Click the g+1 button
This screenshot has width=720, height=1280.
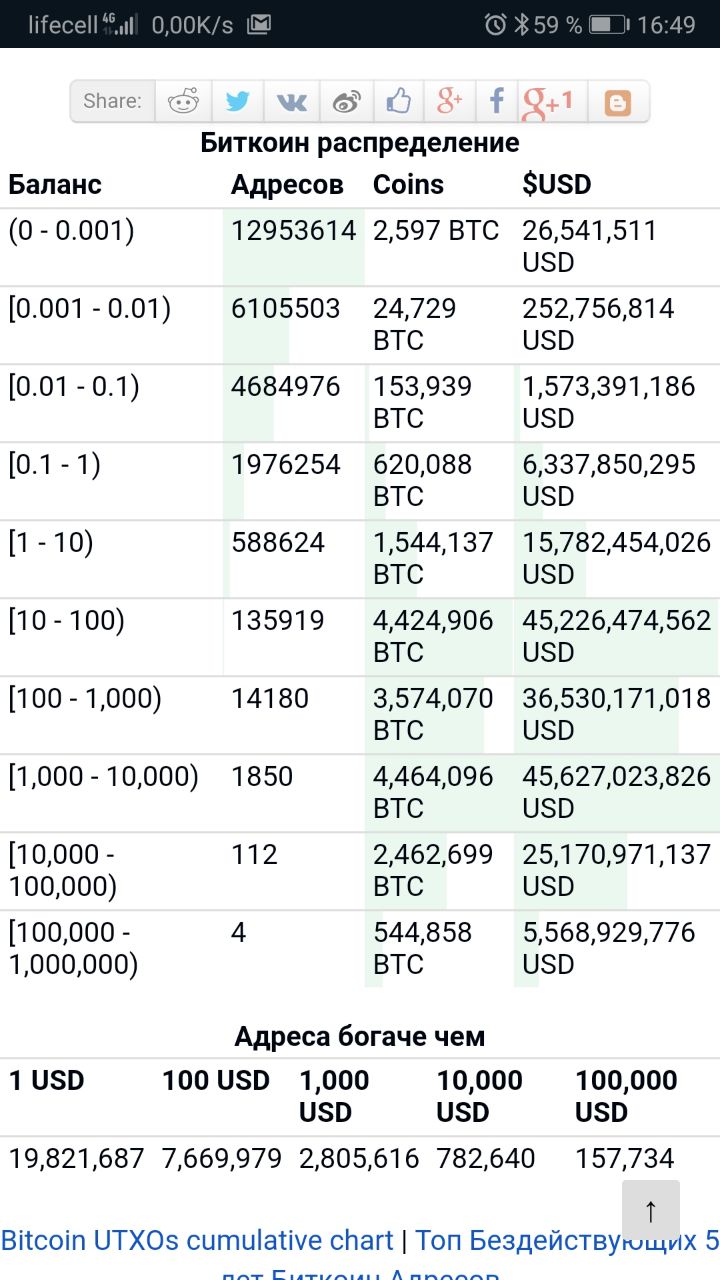[548, 102]
